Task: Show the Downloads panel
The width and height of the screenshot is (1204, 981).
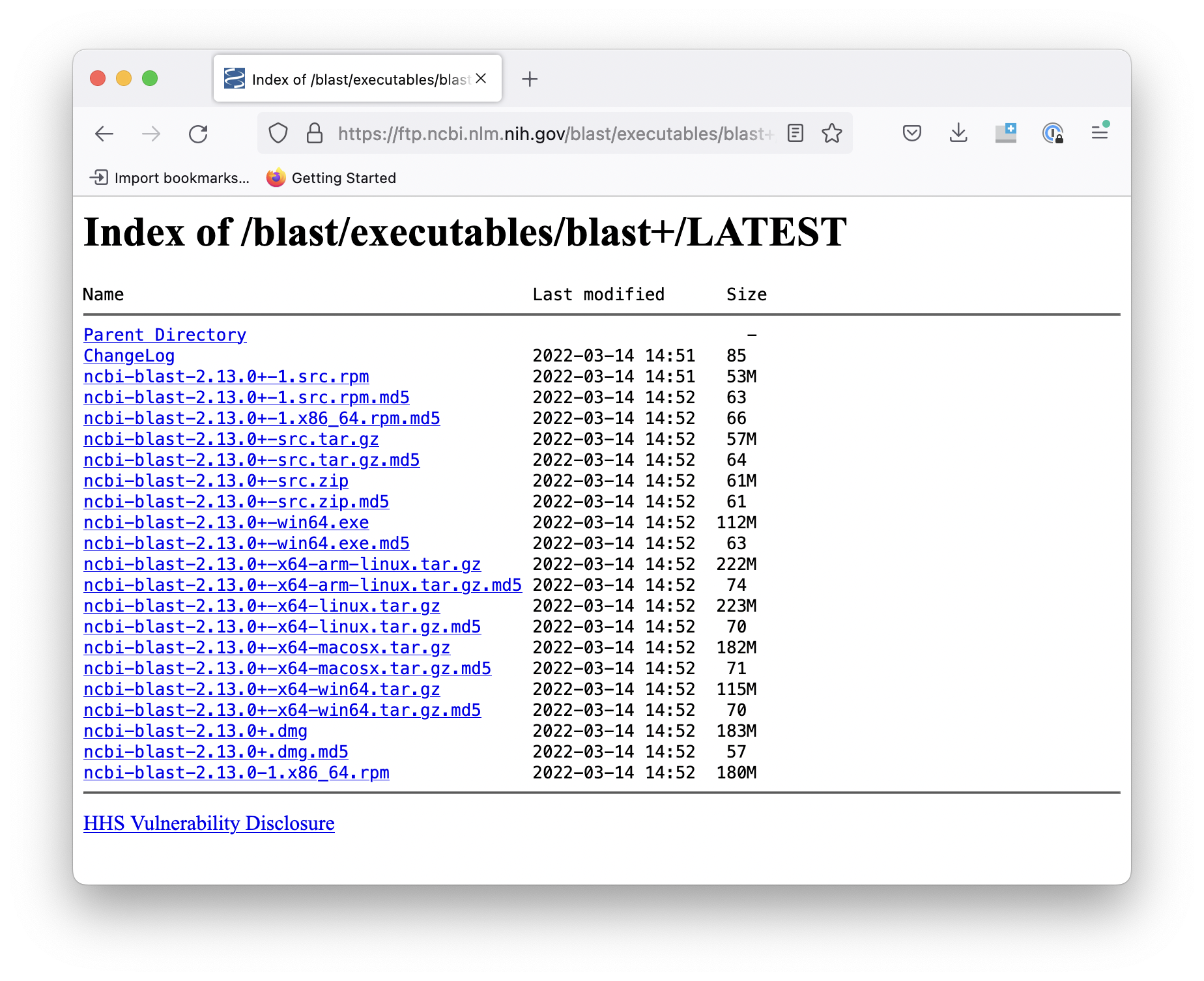Action: (x=958, y=134)
